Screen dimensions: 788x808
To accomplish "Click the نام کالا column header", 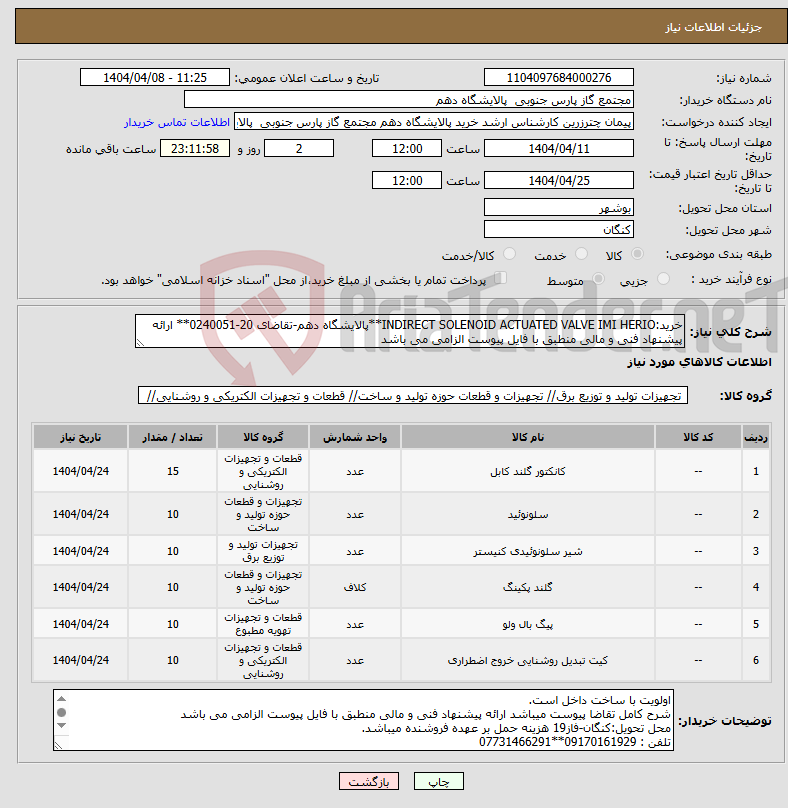I will [x=528, y=437].
